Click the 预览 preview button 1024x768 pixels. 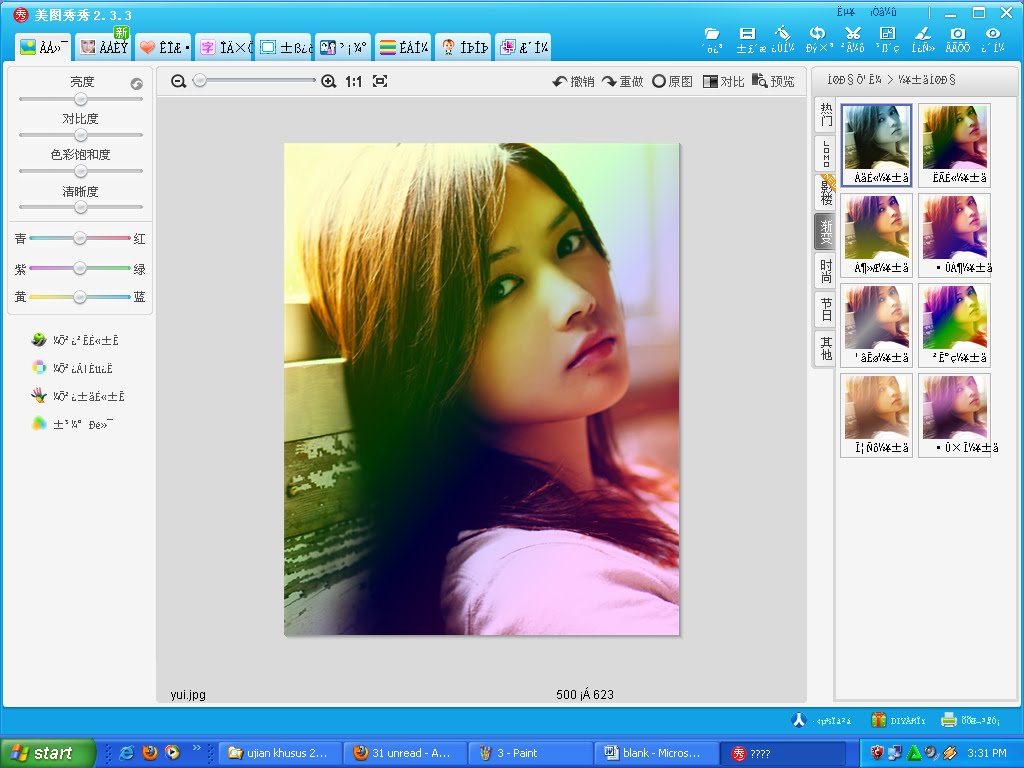point(773,81)
